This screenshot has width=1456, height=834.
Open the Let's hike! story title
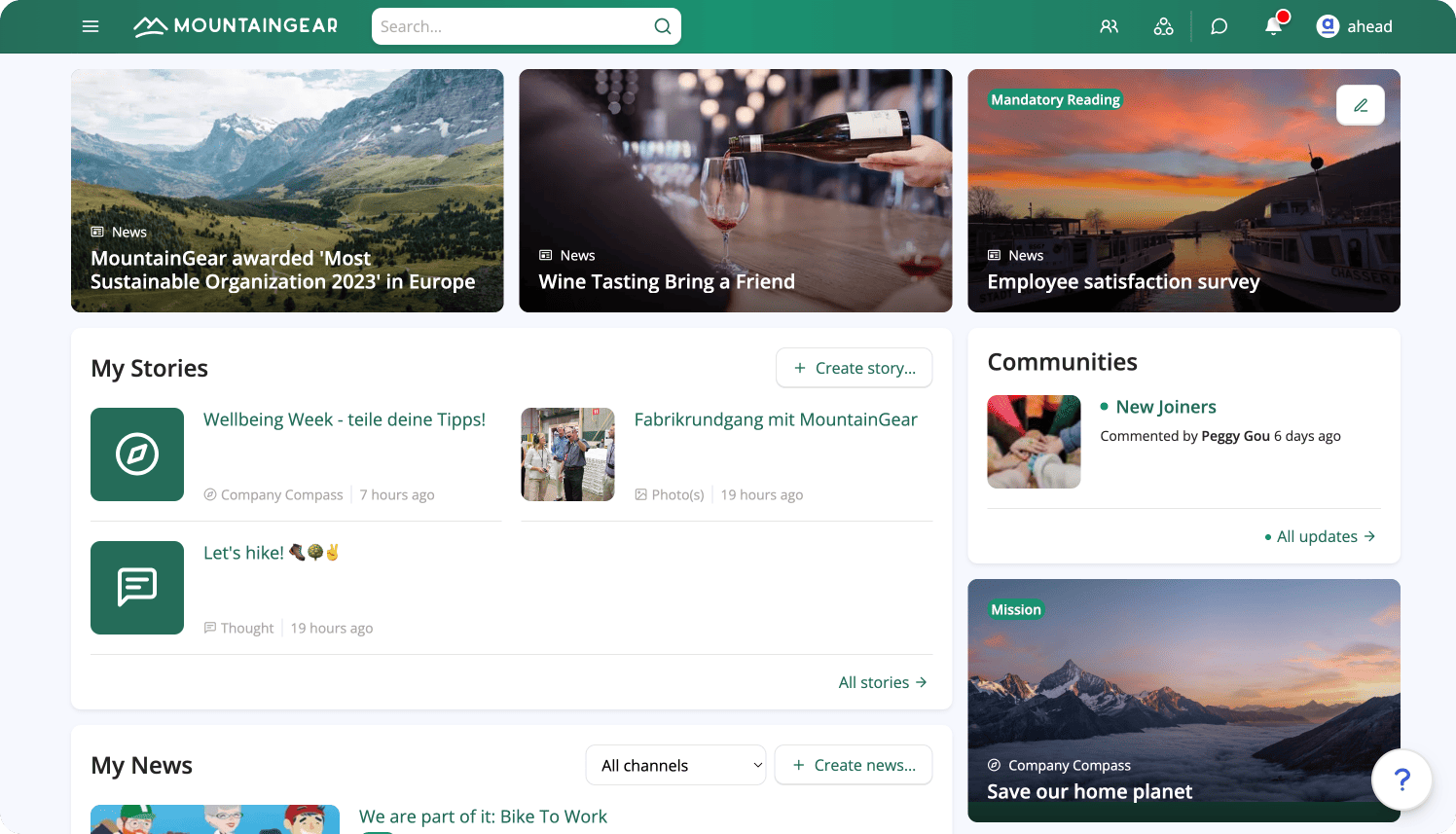272,553
